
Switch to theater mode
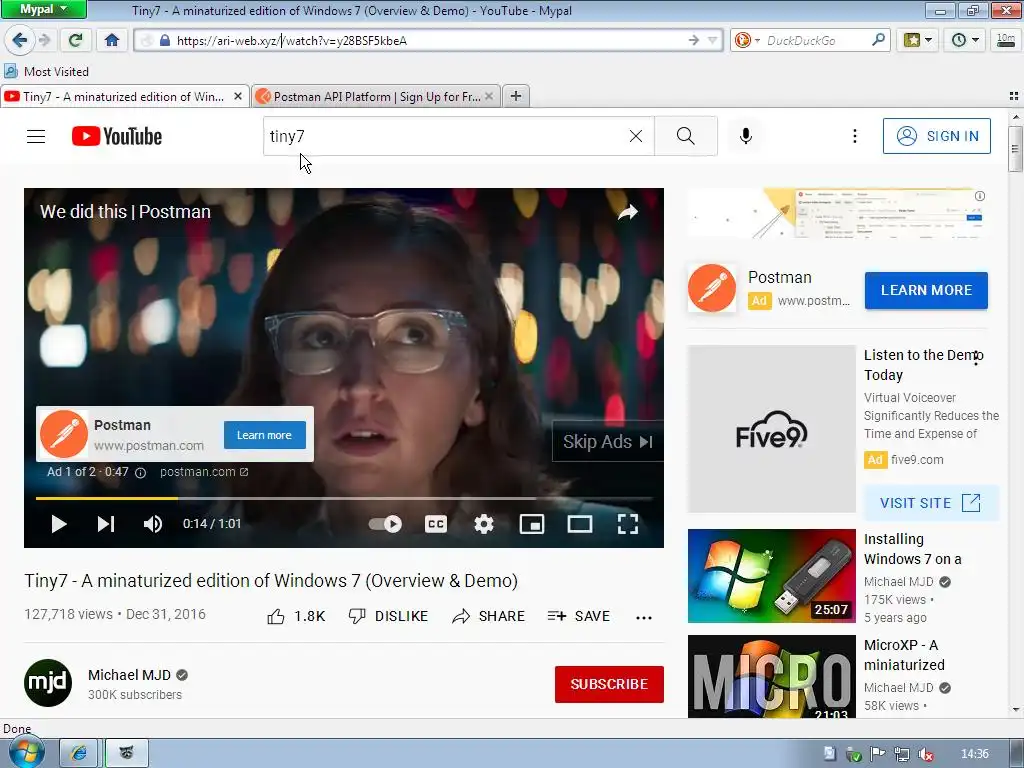[580, 524]
